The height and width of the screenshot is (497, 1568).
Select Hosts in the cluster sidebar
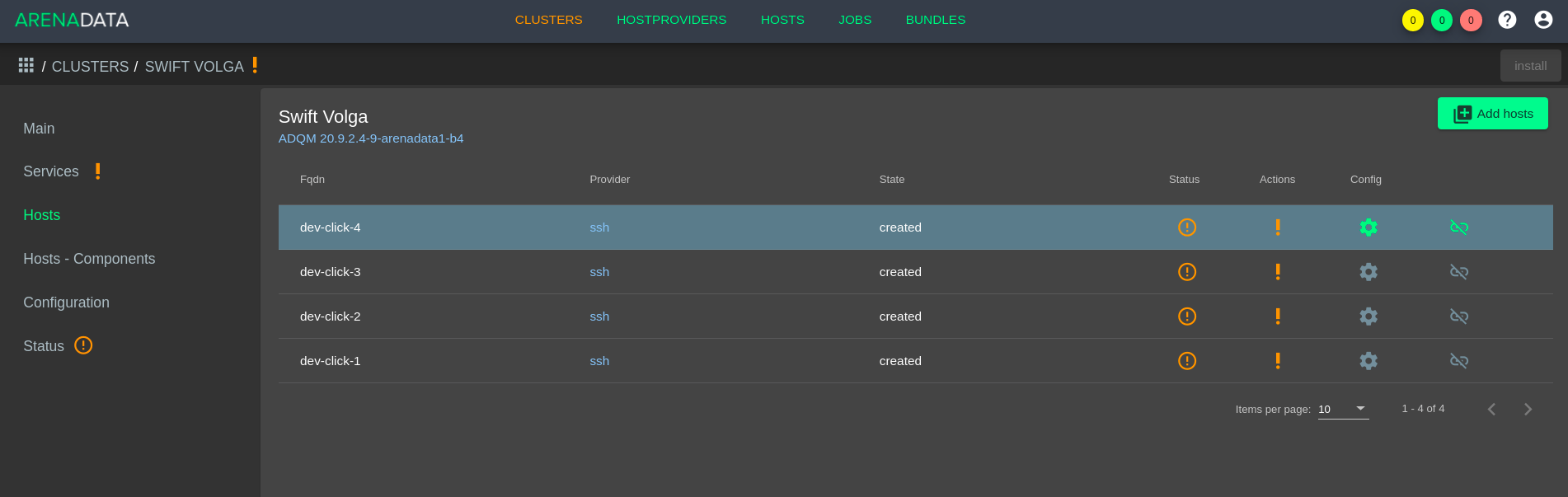(42, 215)
